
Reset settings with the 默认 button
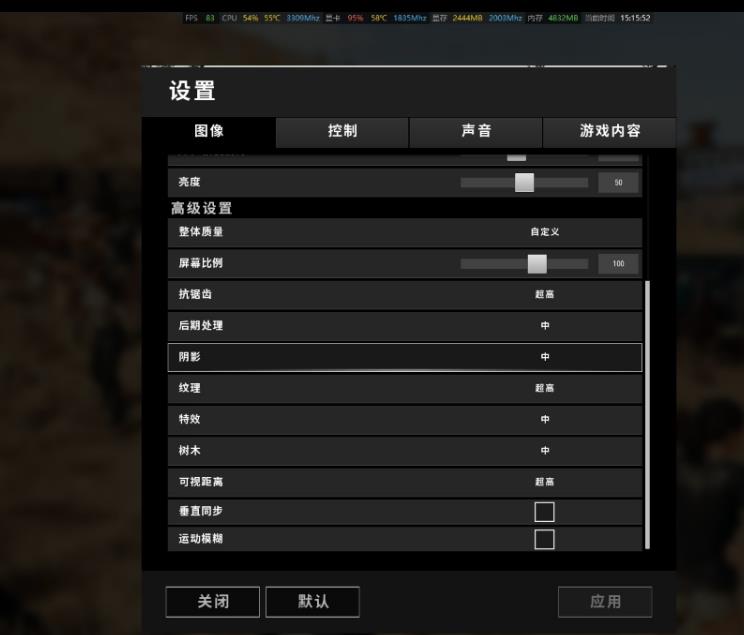(313, 602)
